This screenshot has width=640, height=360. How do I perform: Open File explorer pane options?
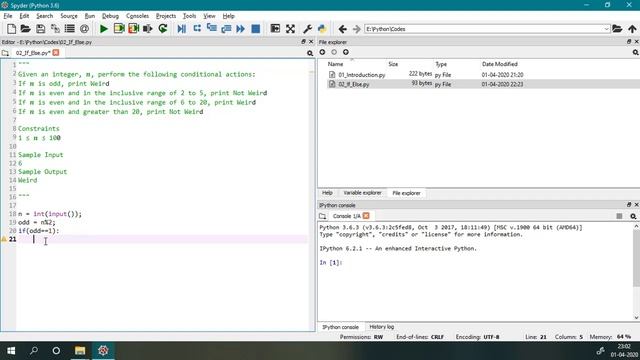pyautogui.click(x=636, y=53)
